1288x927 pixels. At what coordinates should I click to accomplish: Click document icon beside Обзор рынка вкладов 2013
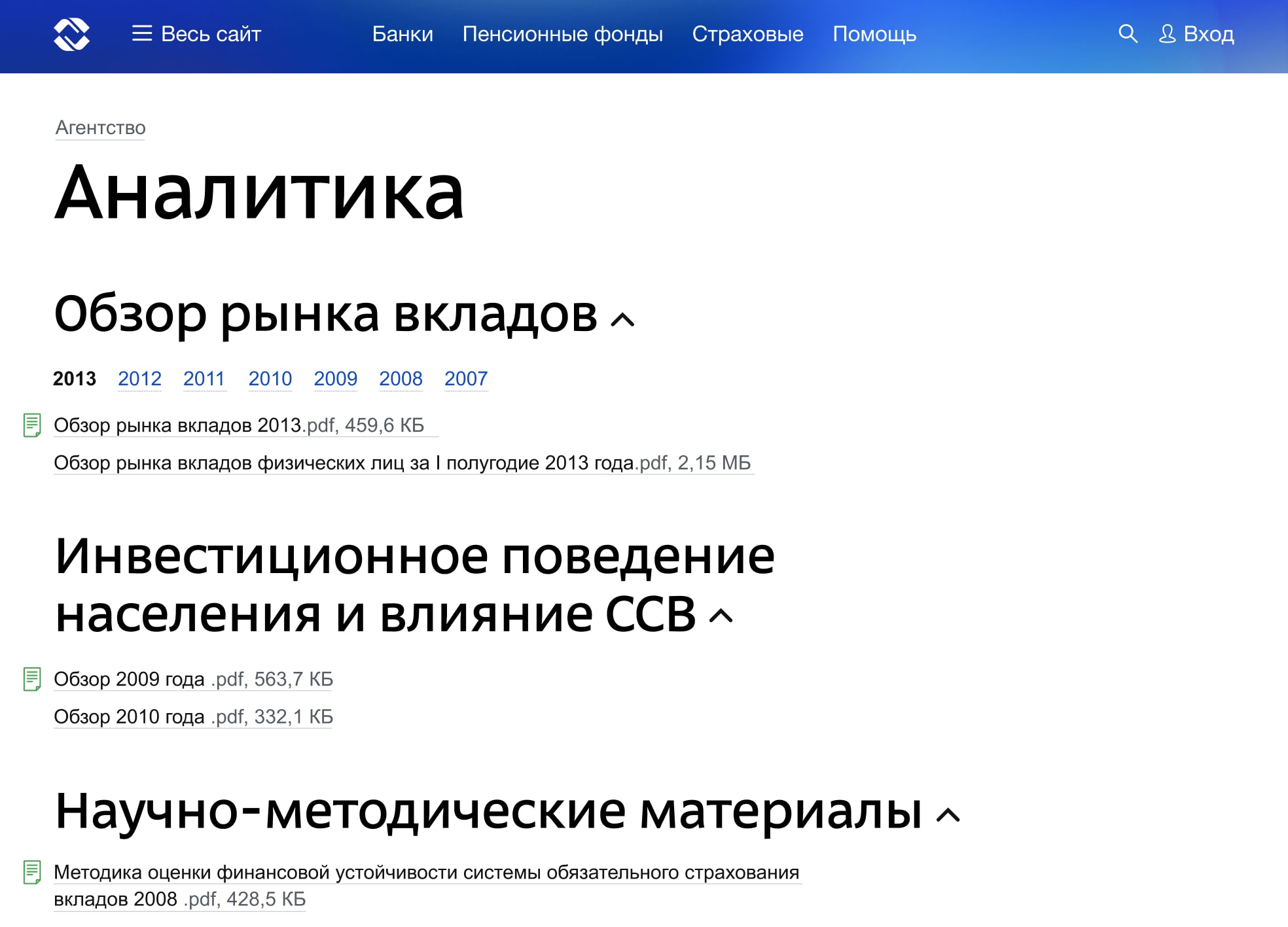tap(32, 425)
